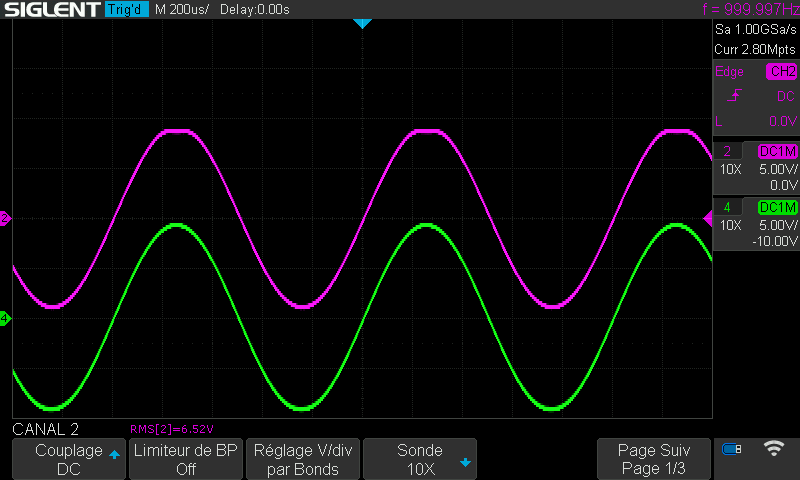Click the channel 4 ground marker
The height and width of the screenshot is (480, 800).
5,318
